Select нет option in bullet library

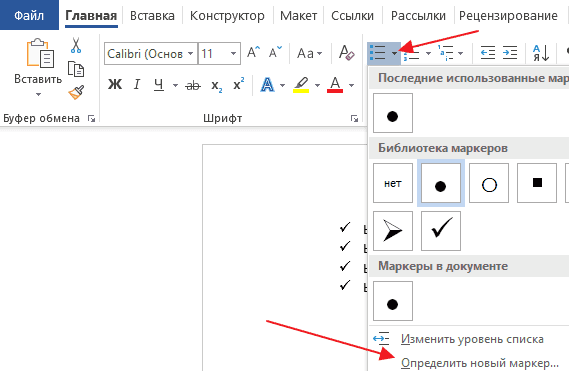click(x=393, y=183)
